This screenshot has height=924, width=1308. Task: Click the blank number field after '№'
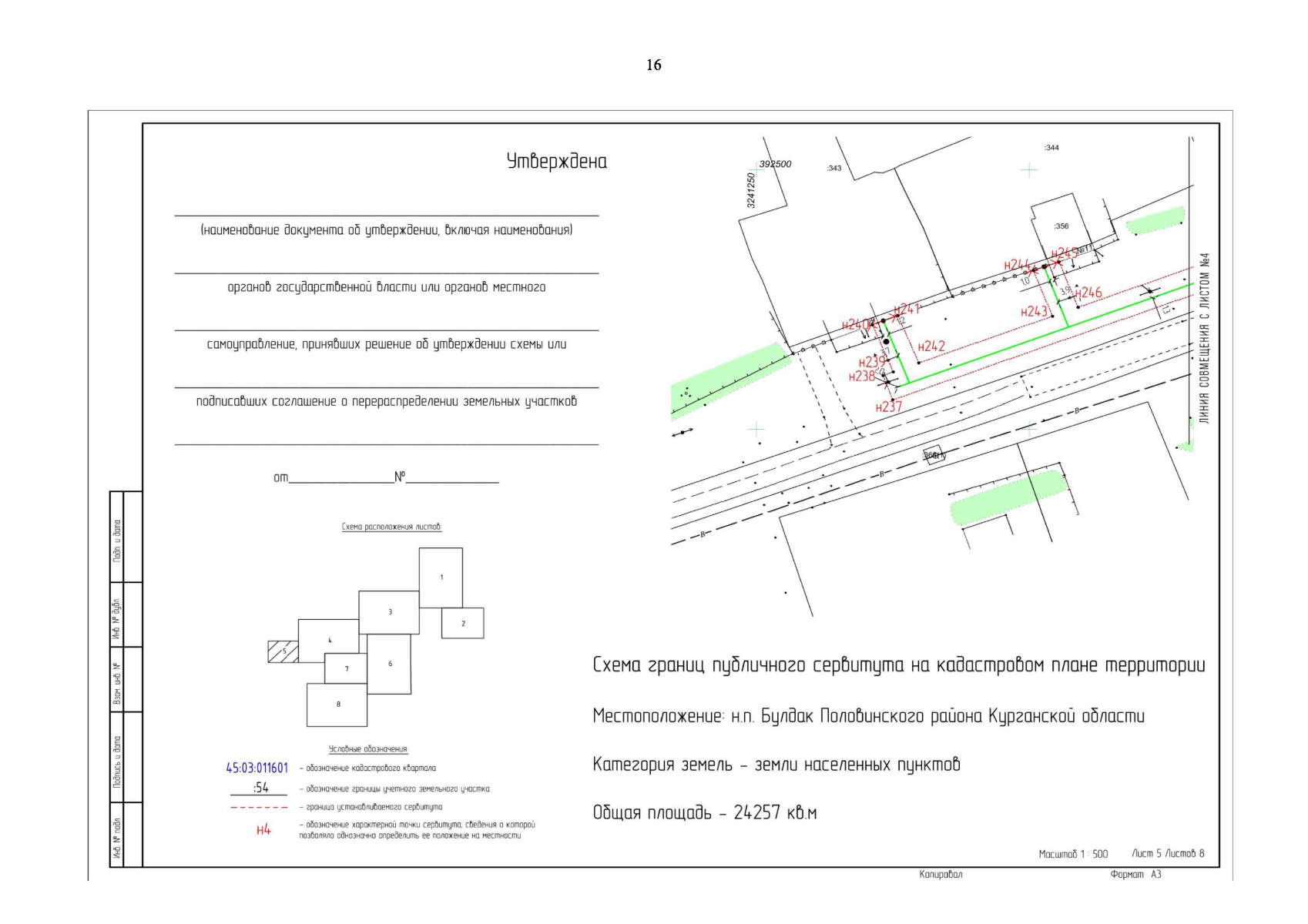click(452, 478)
